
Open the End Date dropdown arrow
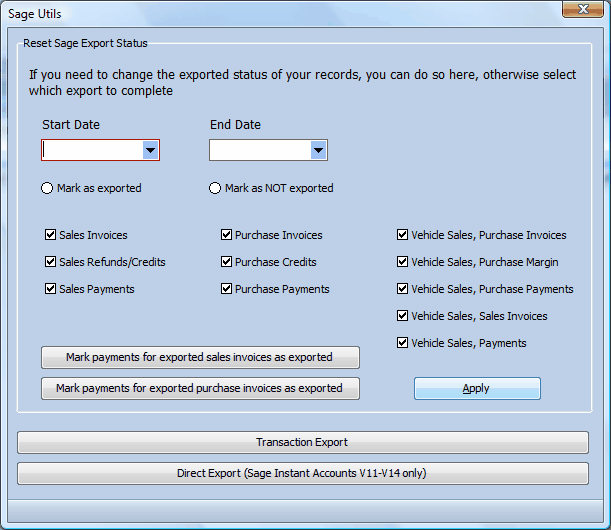pos(318,150)
